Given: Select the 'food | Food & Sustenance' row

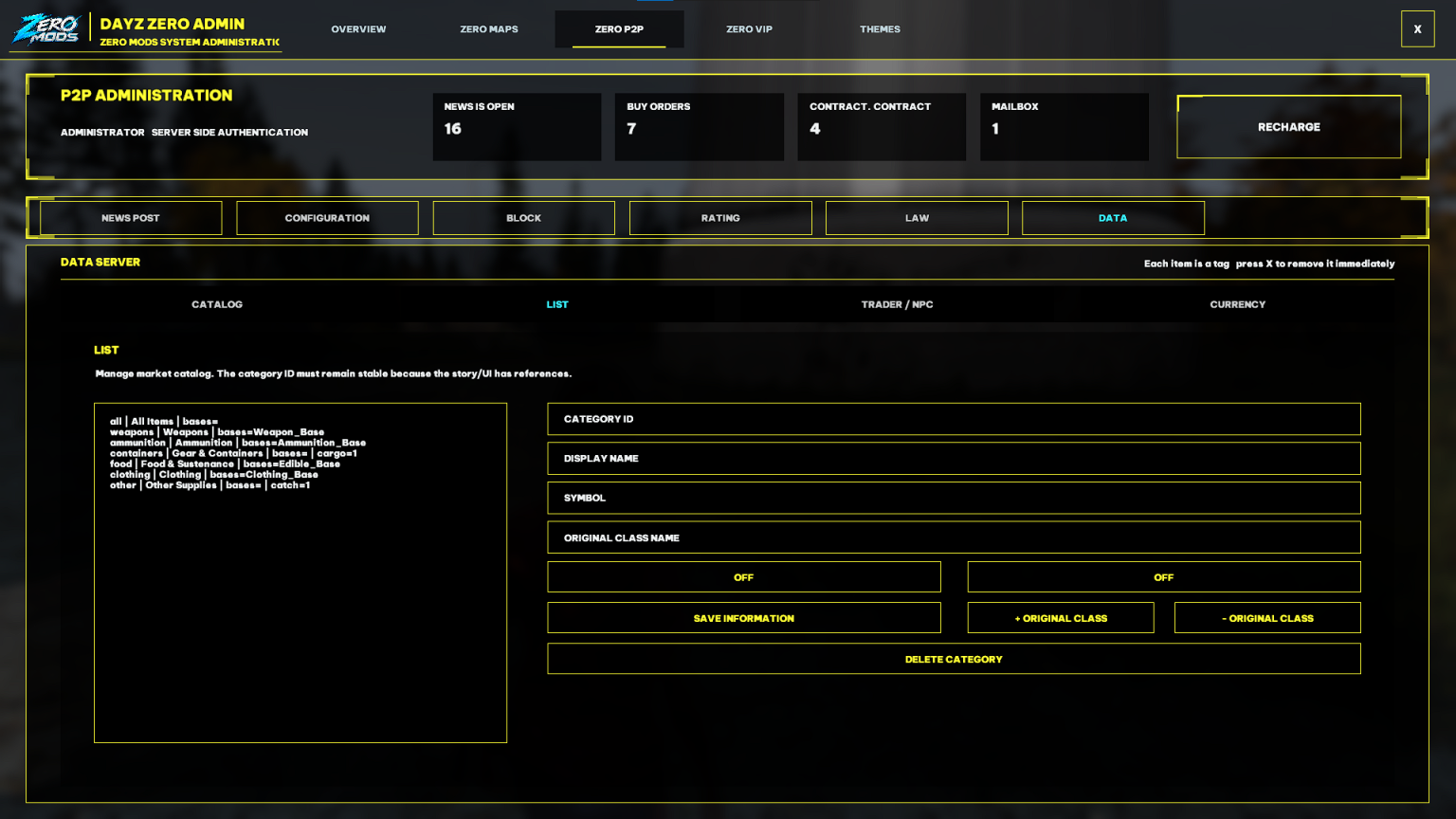Looking at the screenshot, I should [225, 464].
